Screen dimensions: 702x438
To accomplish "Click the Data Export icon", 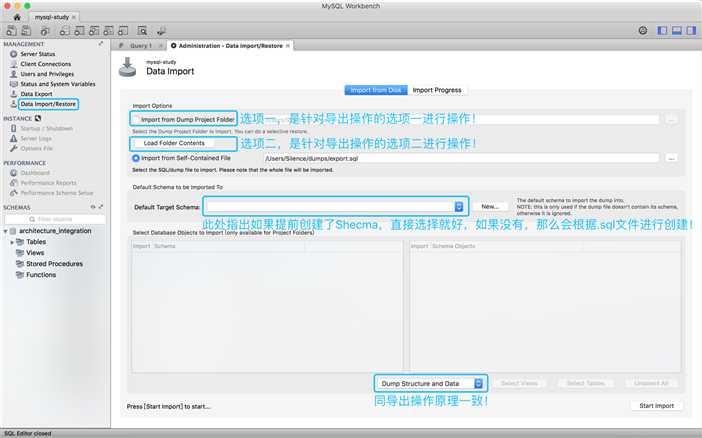I will (13, 94).
